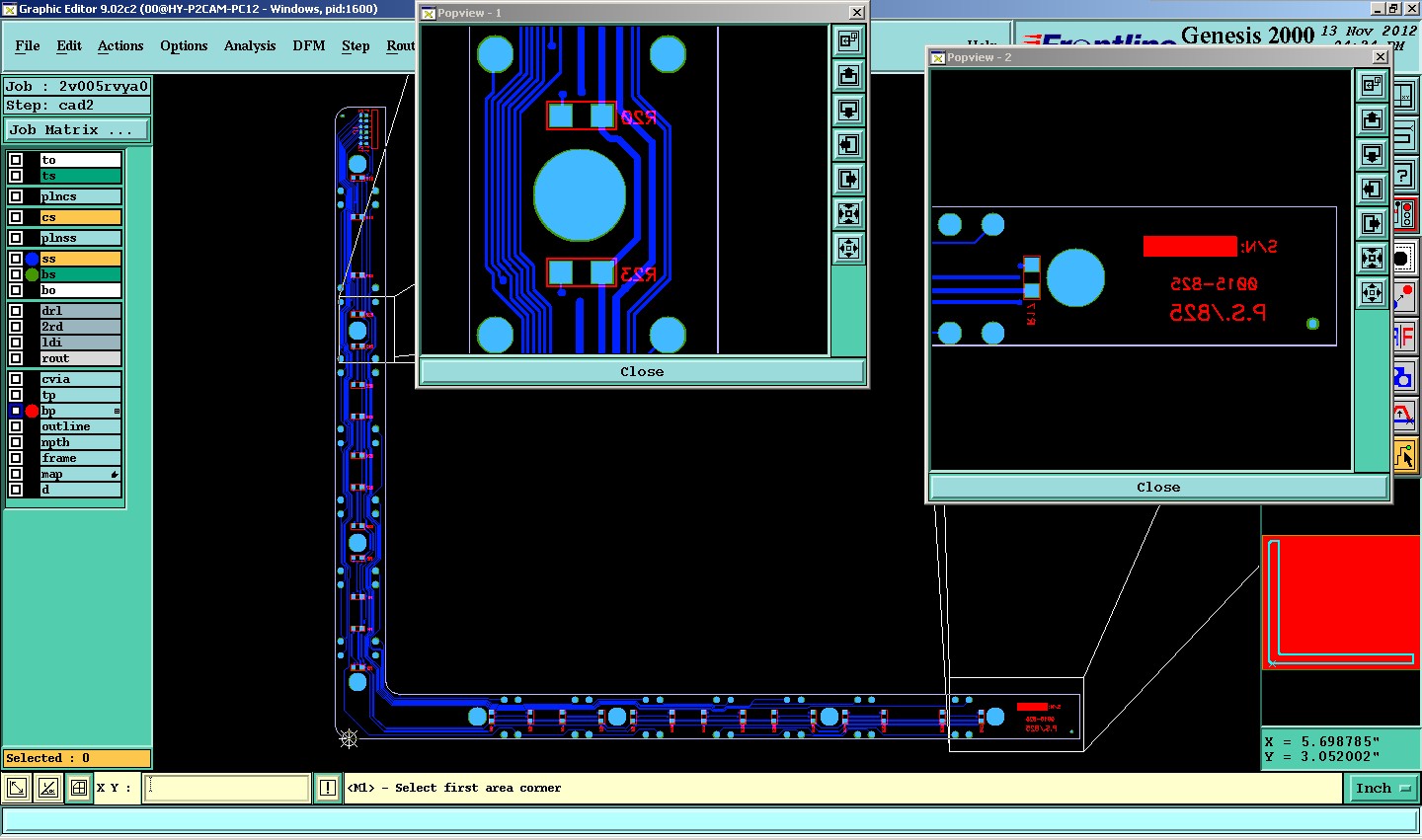Toggle the 'ts' layer checkbox
The width and height of the screenshot is (1422, 840).
click(16, 176)
